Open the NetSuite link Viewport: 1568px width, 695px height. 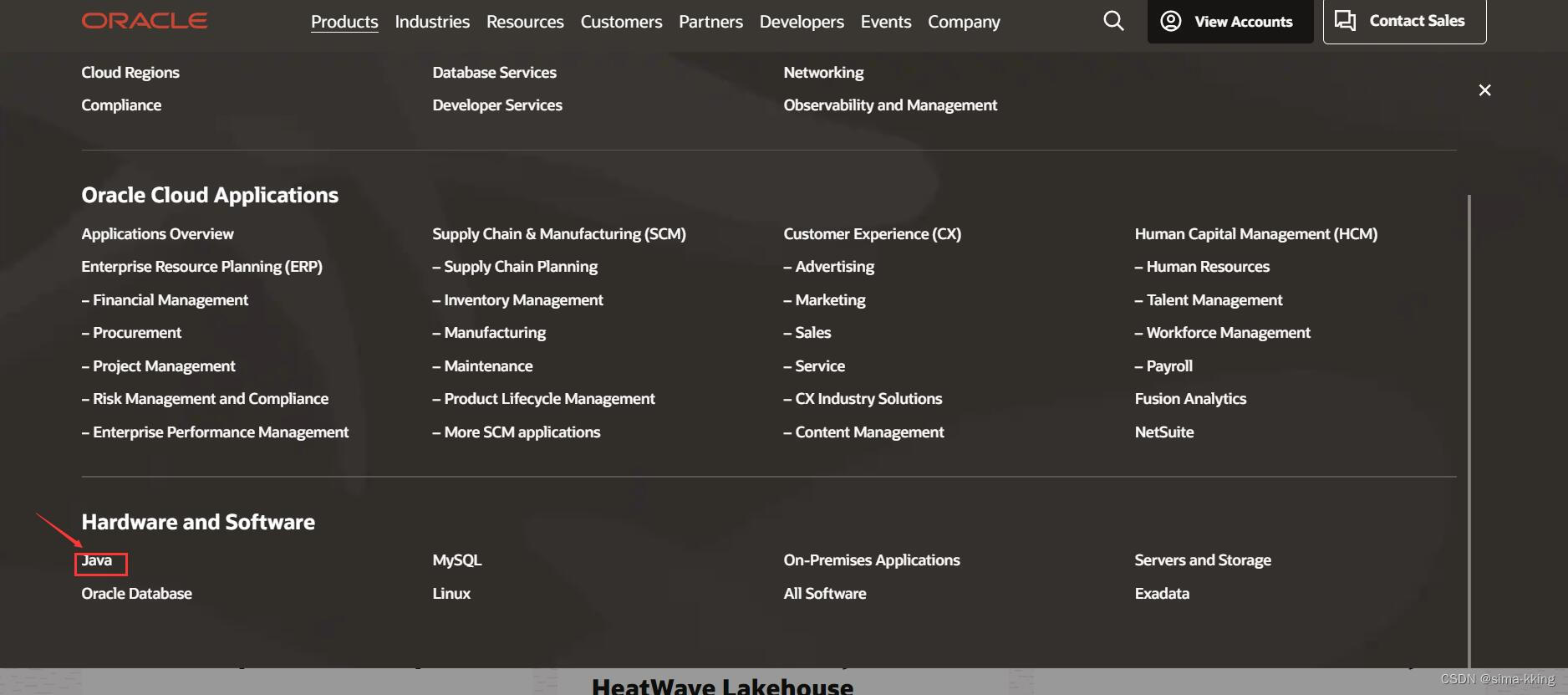click(1164, 432)
